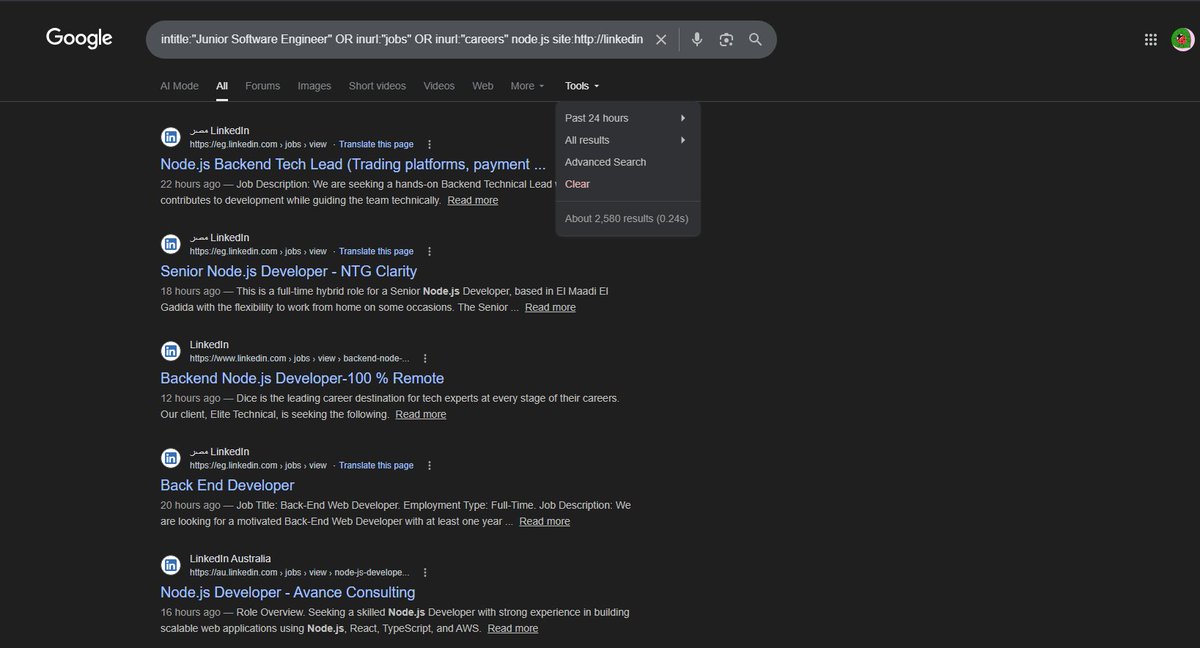Screen dimensions: 1200x648
Task: Start voice search with microphone icon
Action: pyautogui.click(x=697, y=40)
